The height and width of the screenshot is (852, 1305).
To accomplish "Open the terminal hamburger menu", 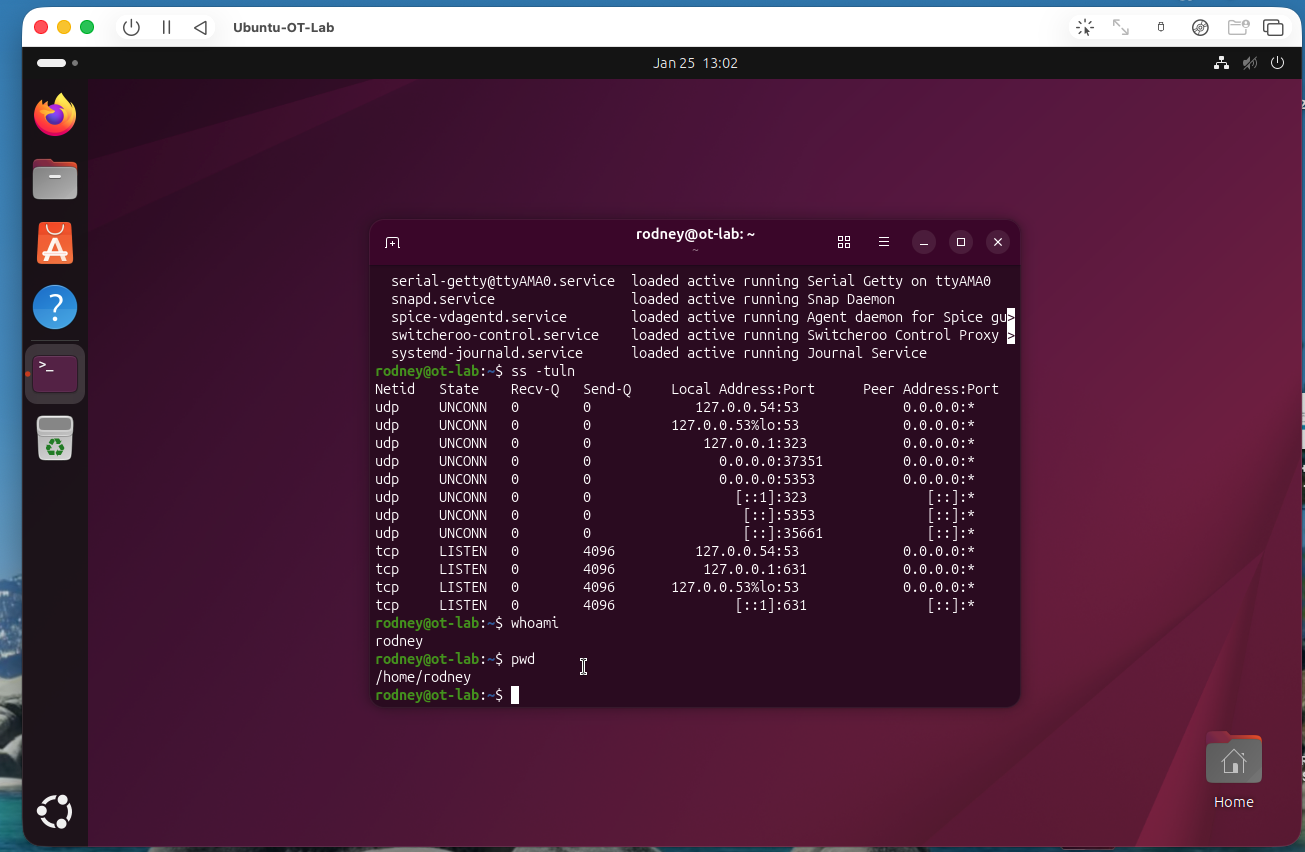I will pyautogui.click(x=884, y=242).
